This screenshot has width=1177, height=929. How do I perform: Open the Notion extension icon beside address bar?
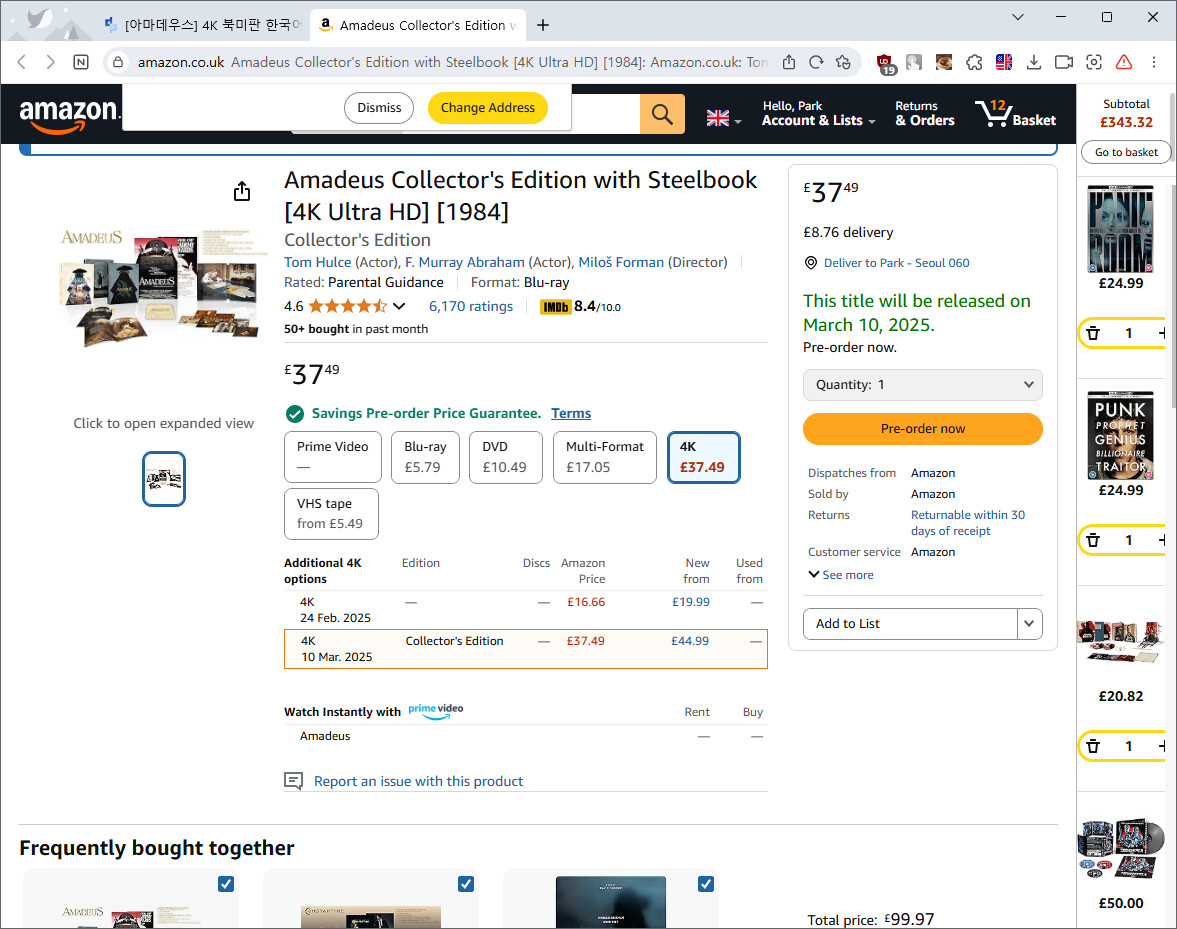81,62
